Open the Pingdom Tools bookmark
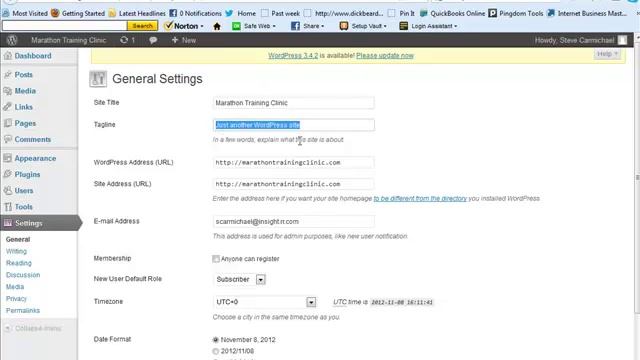This screenshot has height=360, width=640. [516, 13]
